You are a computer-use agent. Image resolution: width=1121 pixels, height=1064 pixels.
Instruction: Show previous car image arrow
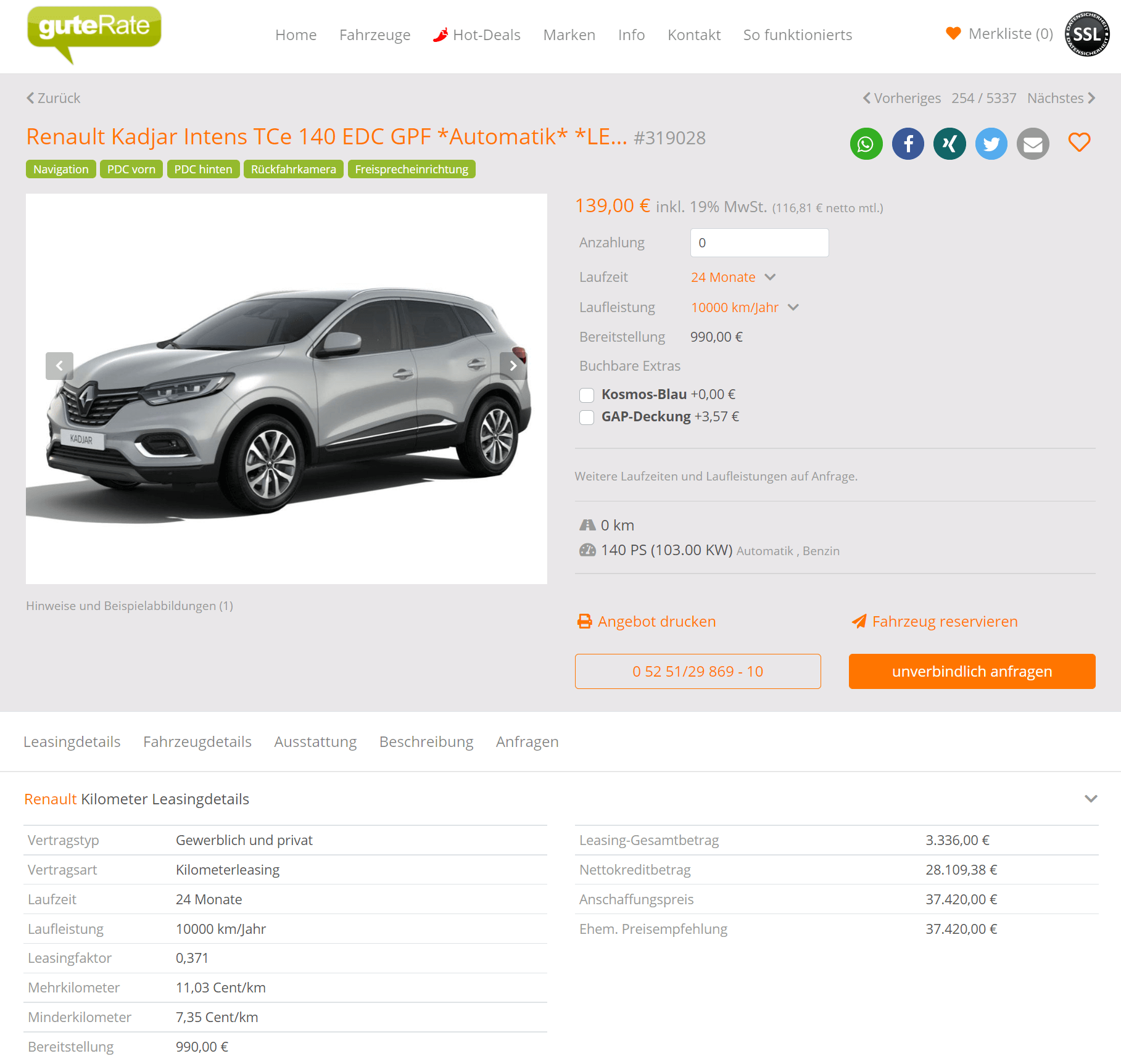coord(59,366)
